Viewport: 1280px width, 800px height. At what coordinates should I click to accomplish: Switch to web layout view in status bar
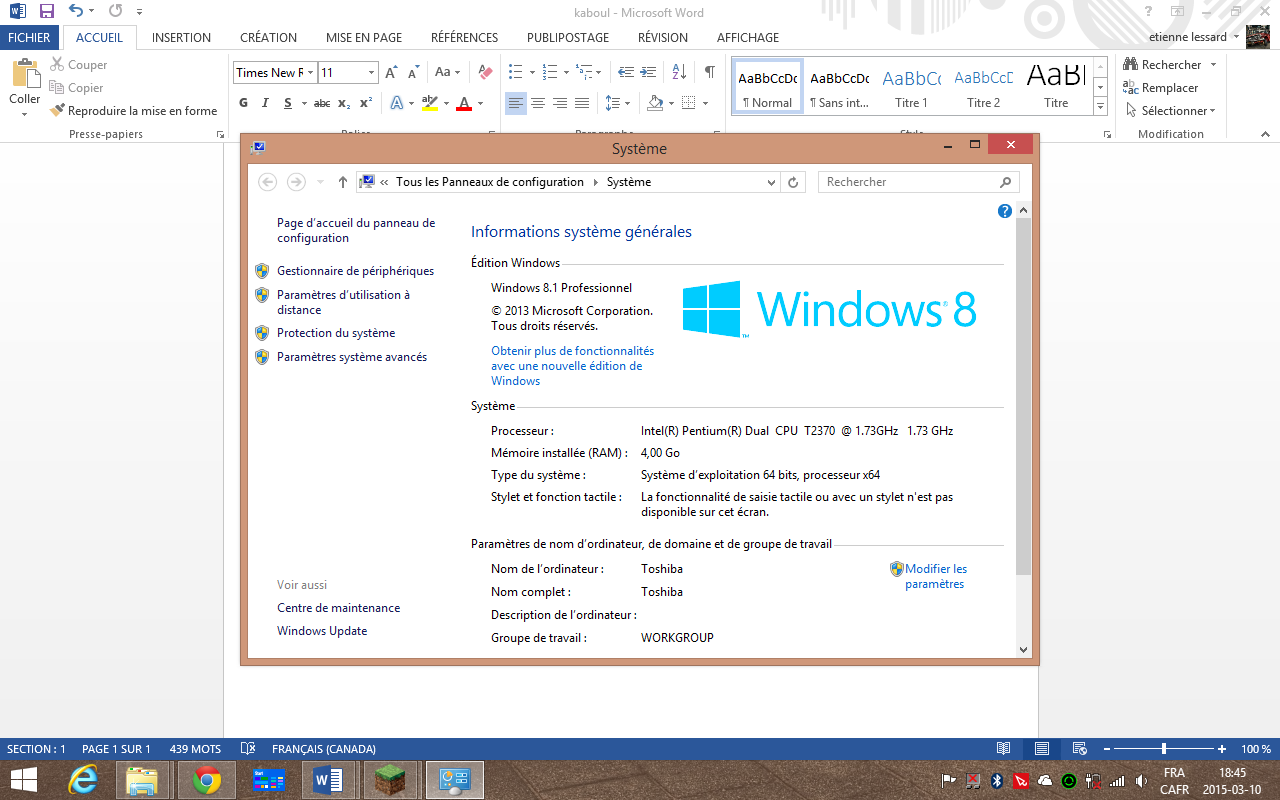click(x=1079, y=749)
